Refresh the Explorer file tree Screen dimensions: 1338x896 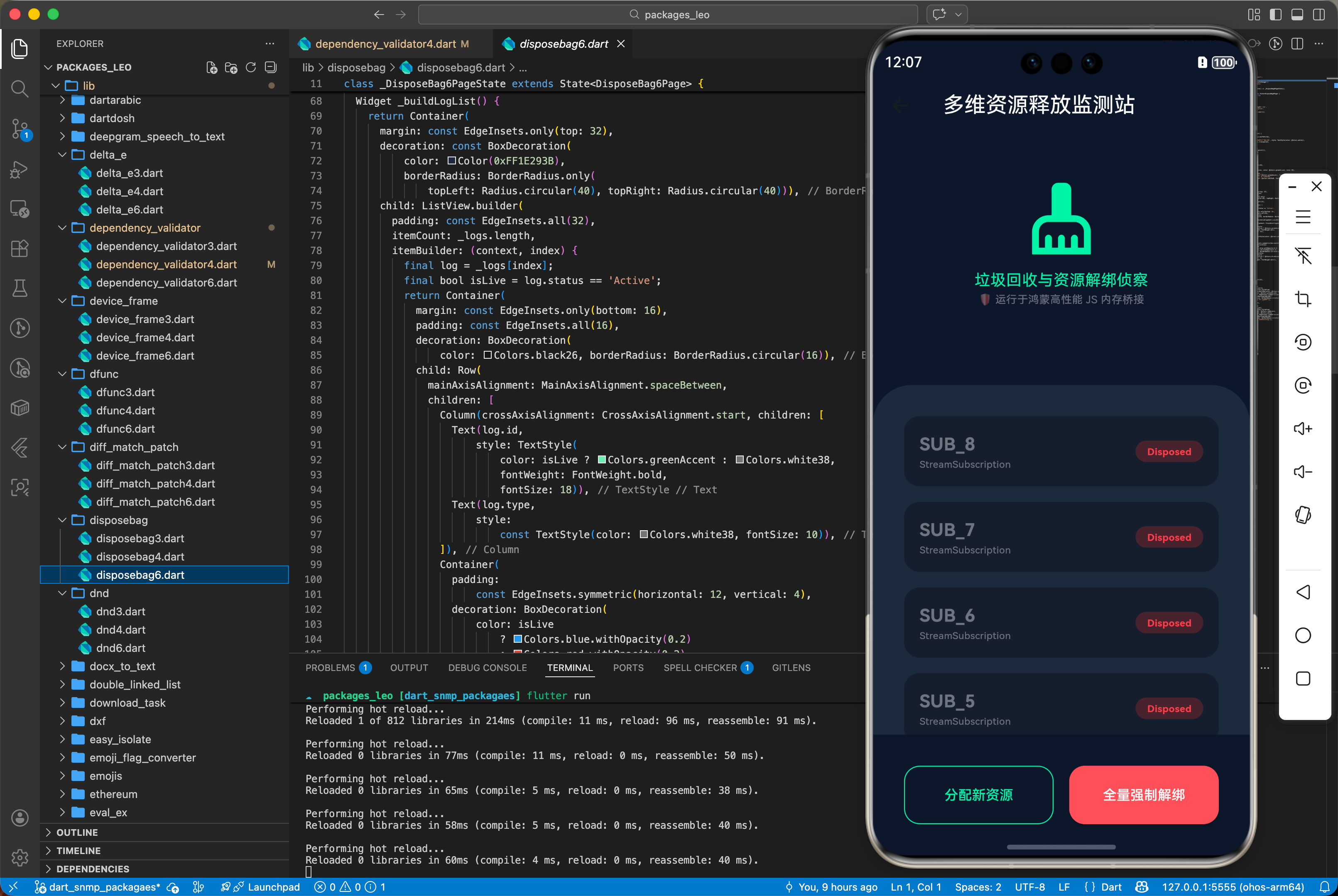pos(251,67)
